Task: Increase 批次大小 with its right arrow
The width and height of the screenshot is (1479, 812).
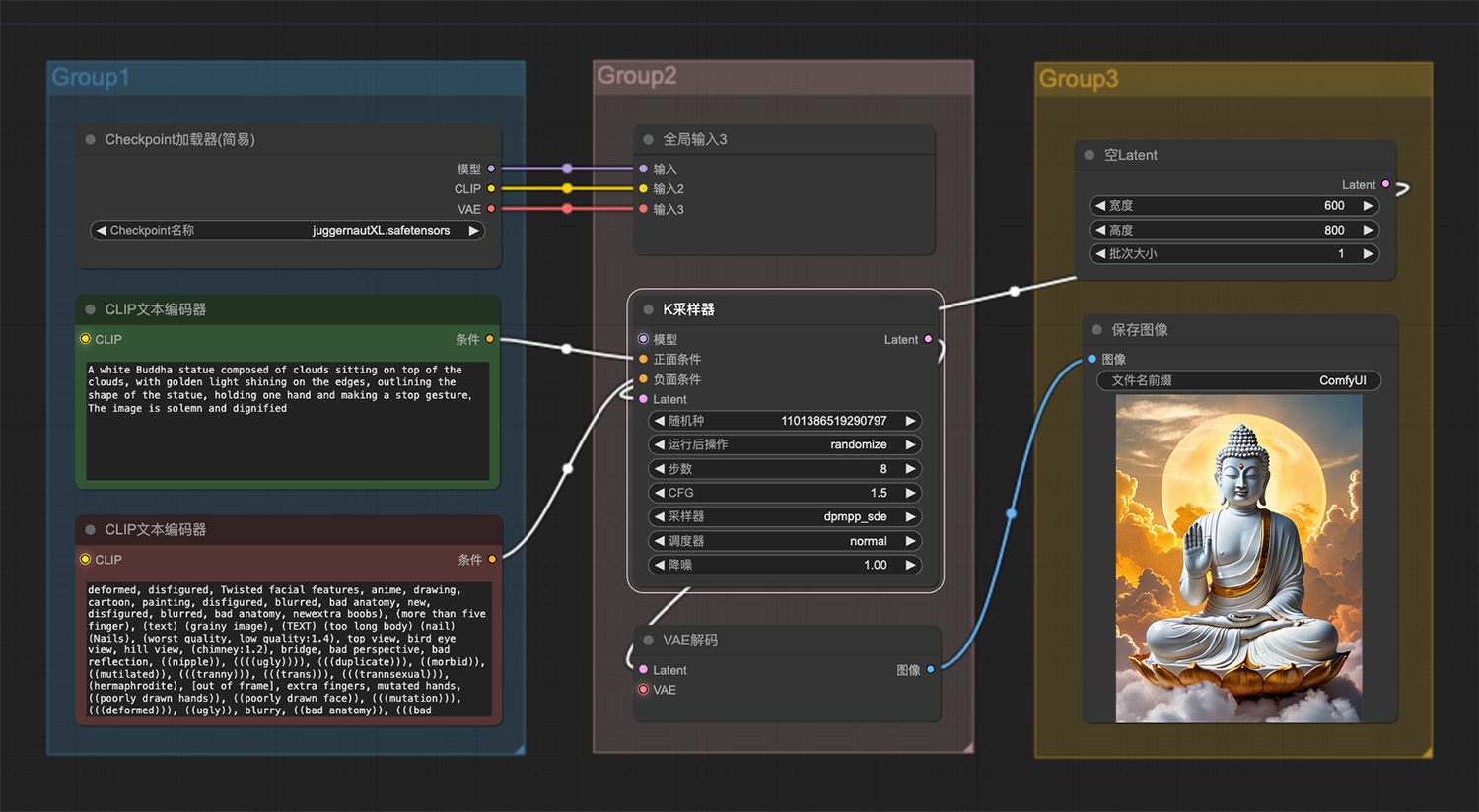Action: 1368,253
